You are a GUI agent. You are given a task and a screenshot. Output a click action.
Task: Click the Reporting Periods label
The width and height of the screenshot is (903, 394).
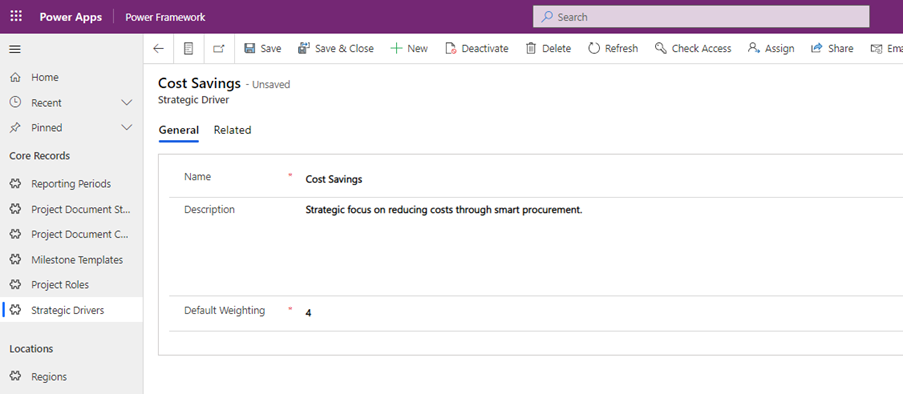(71, 184)
